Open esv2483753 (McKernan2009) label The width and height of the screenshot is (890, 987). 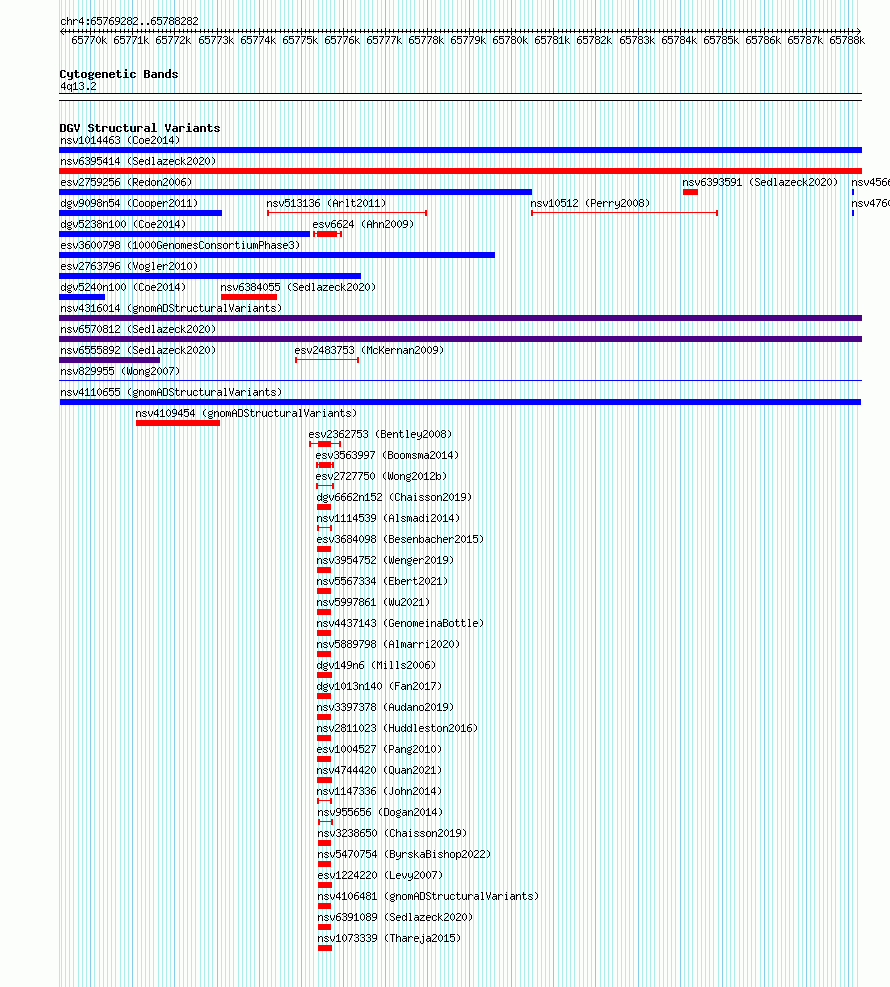pos(369,350)
